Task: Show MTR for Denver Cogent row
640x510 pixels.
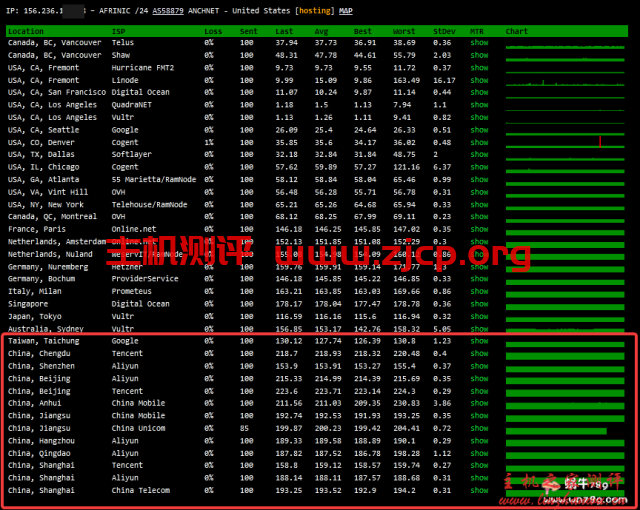Action: [x=479, y=142]
